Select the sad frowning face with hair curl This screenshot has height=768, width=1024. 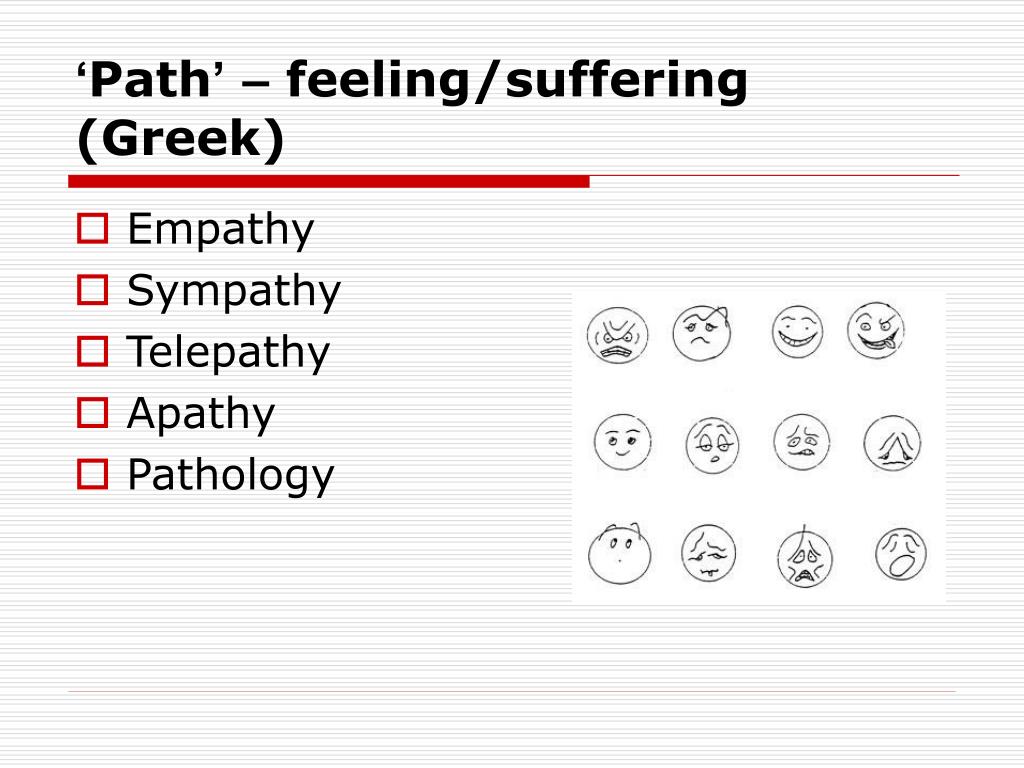point(702,333)
